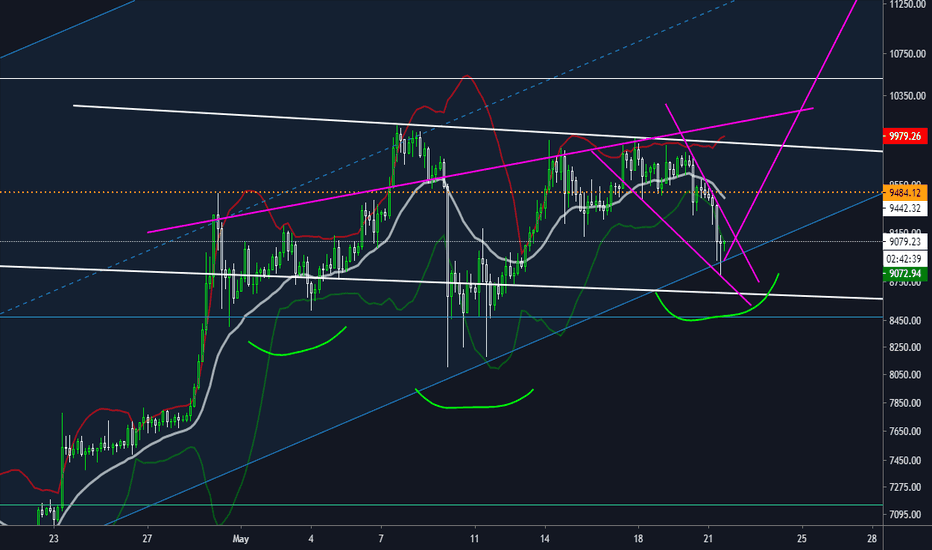
Task: Click the 11250.00 price axis value
Action: 908,4
